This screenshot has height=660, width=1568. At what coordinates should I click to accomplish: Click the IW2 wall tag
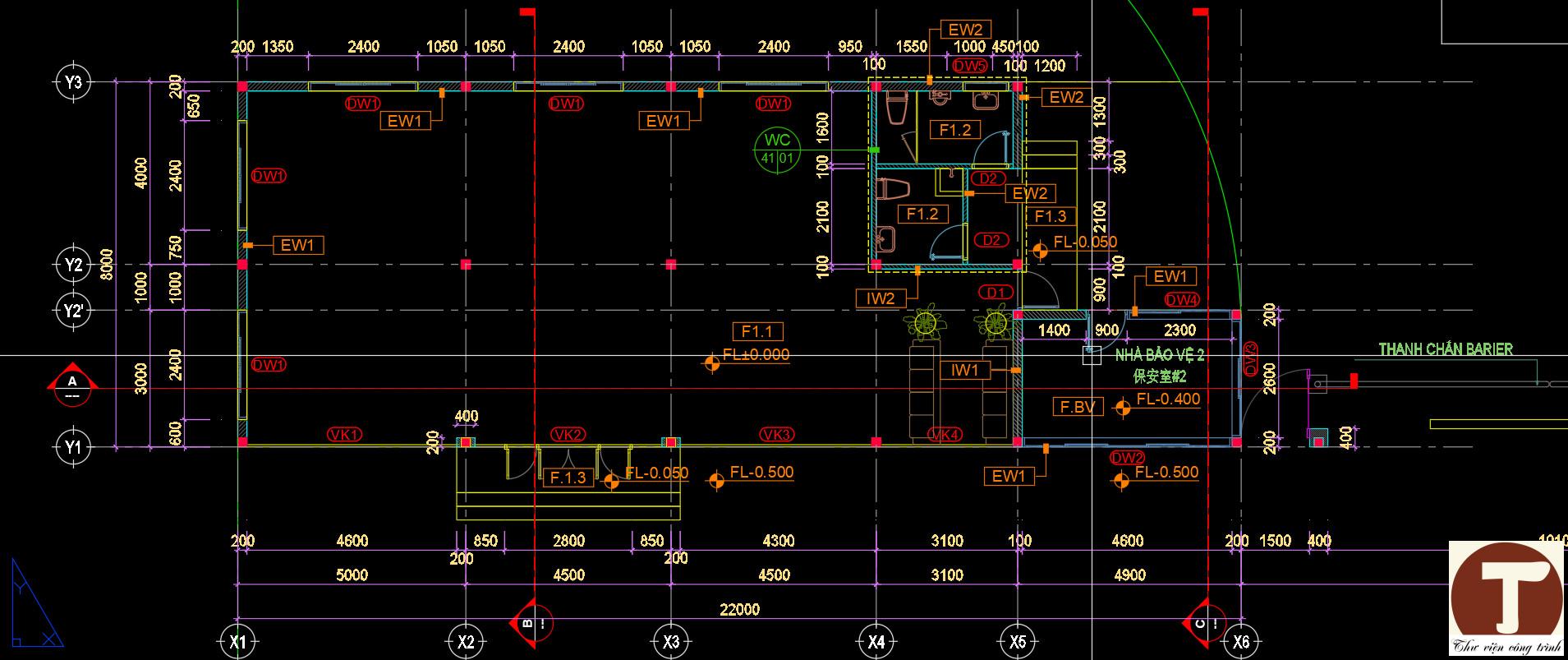pyautogui.click(x=881, y=299)
